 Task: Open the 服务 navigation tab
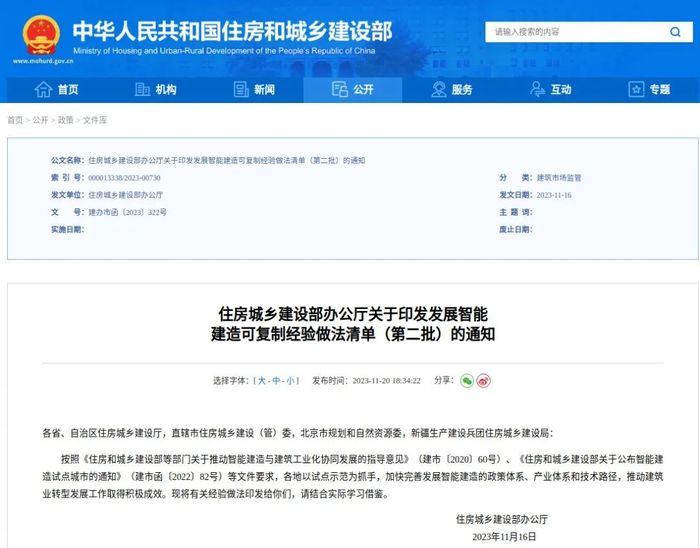tap(451, 90)
